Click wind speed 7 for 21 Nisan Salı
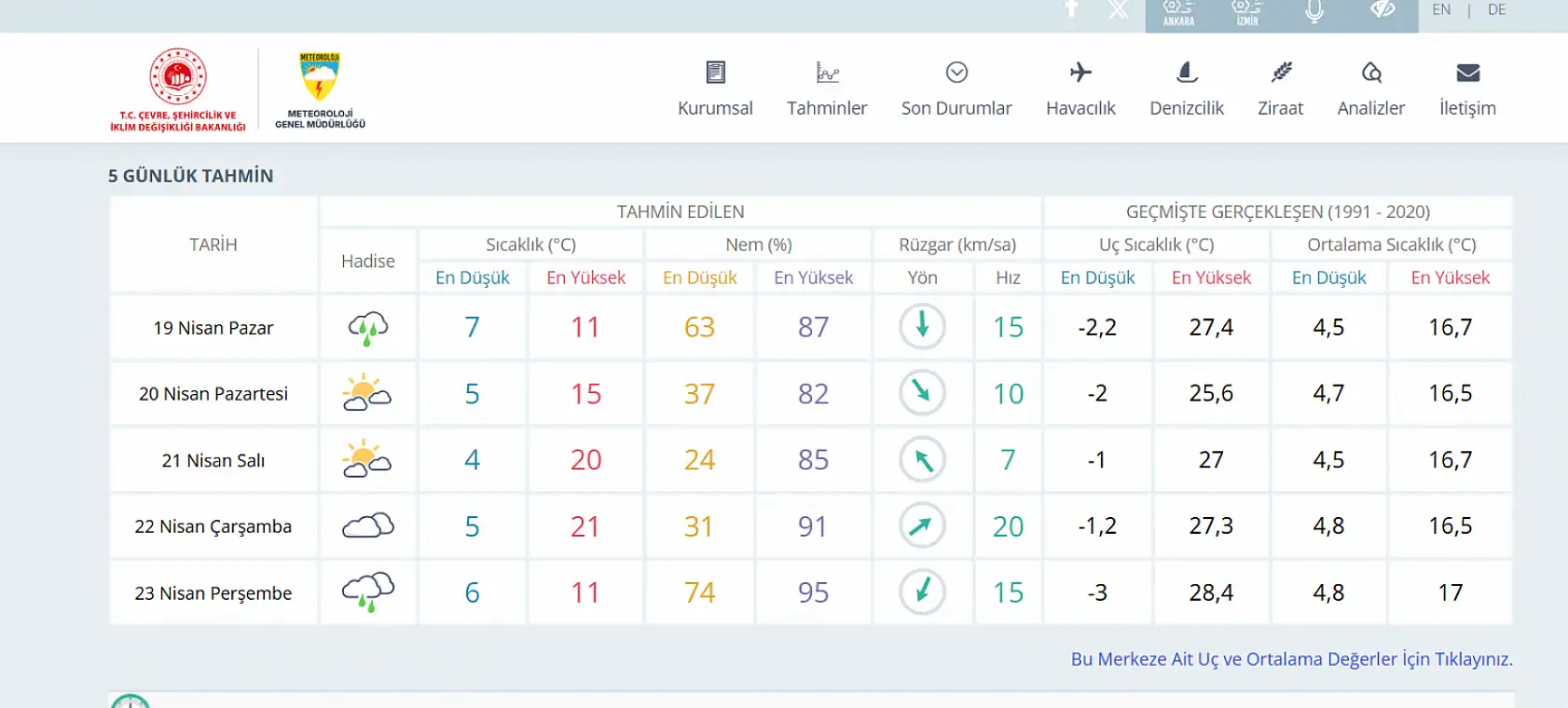Image resolution: width=1568 pixels, height=708 pixels. click(x=1008, y=459)
